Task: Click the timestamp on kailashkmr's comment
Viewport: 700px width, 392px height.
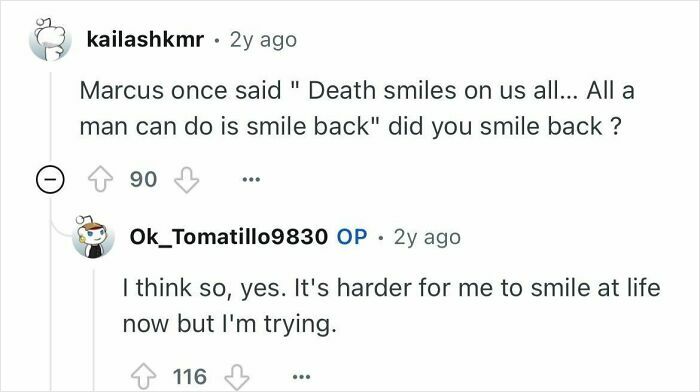Action: coord(263,40)
